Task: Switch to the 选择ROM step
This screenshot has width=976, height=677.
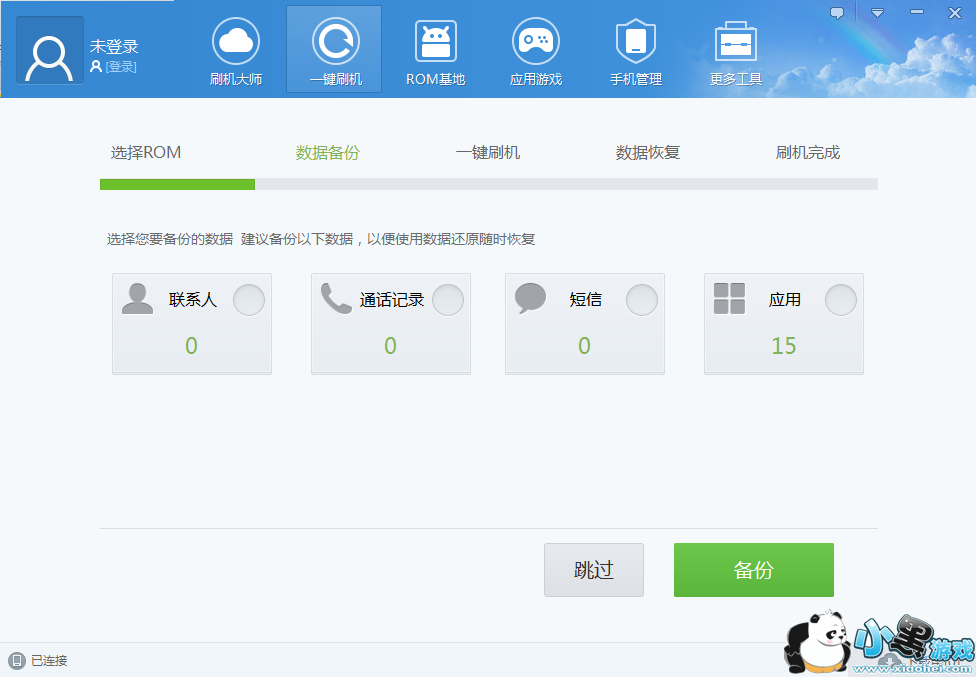Action: pos(146,153)
